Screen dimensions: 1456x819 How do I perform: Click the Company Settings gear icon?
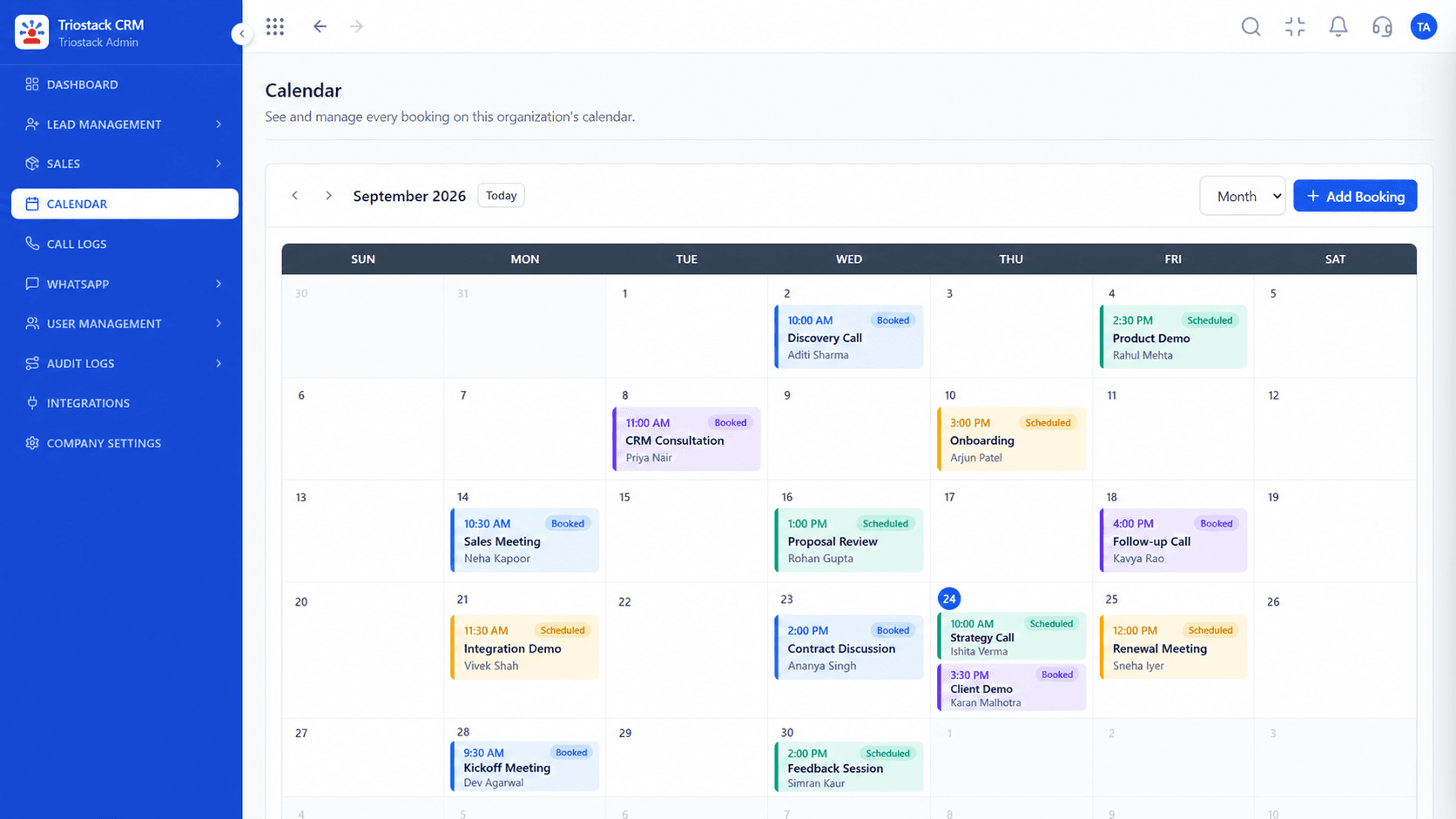point(32,443)
